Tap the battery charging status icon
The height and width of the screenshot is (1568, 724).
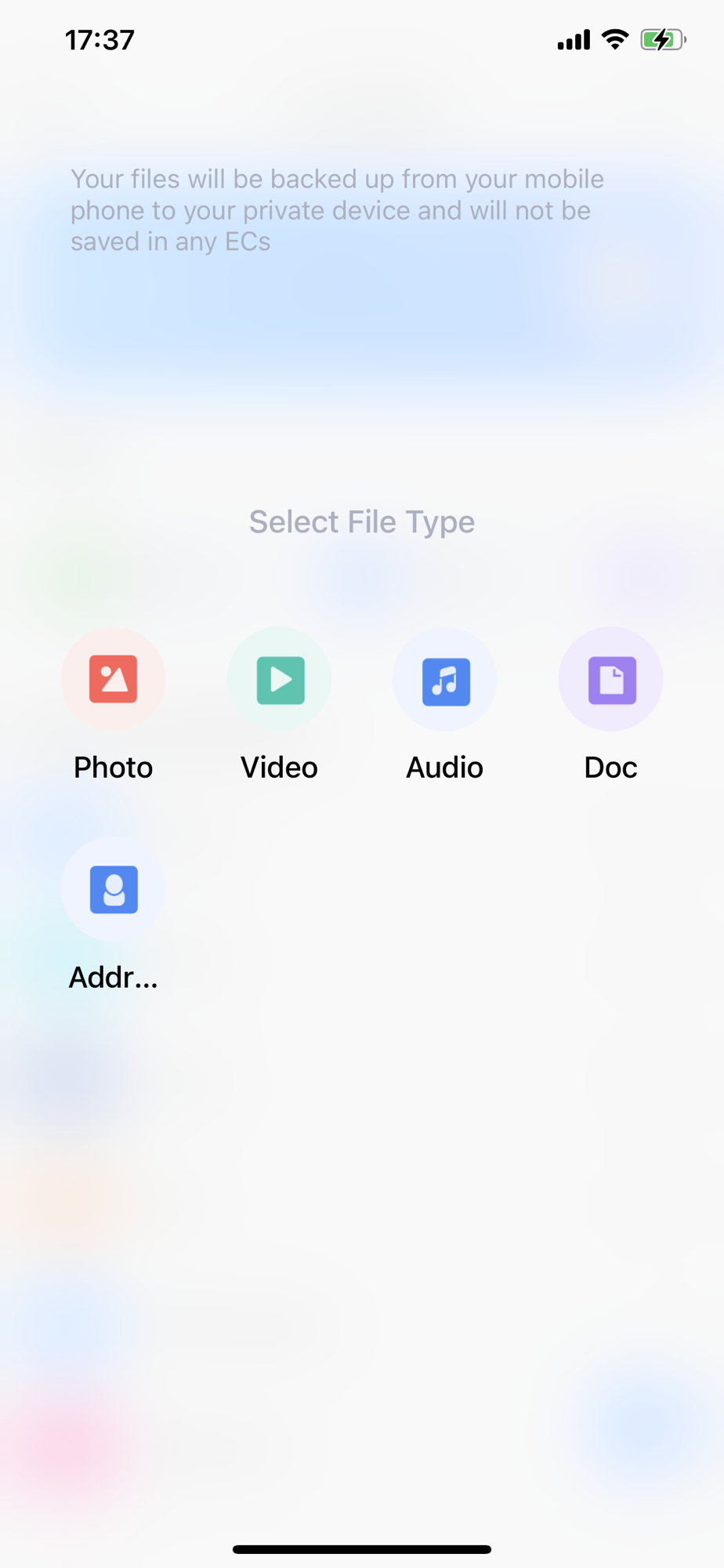pos(664,39)
